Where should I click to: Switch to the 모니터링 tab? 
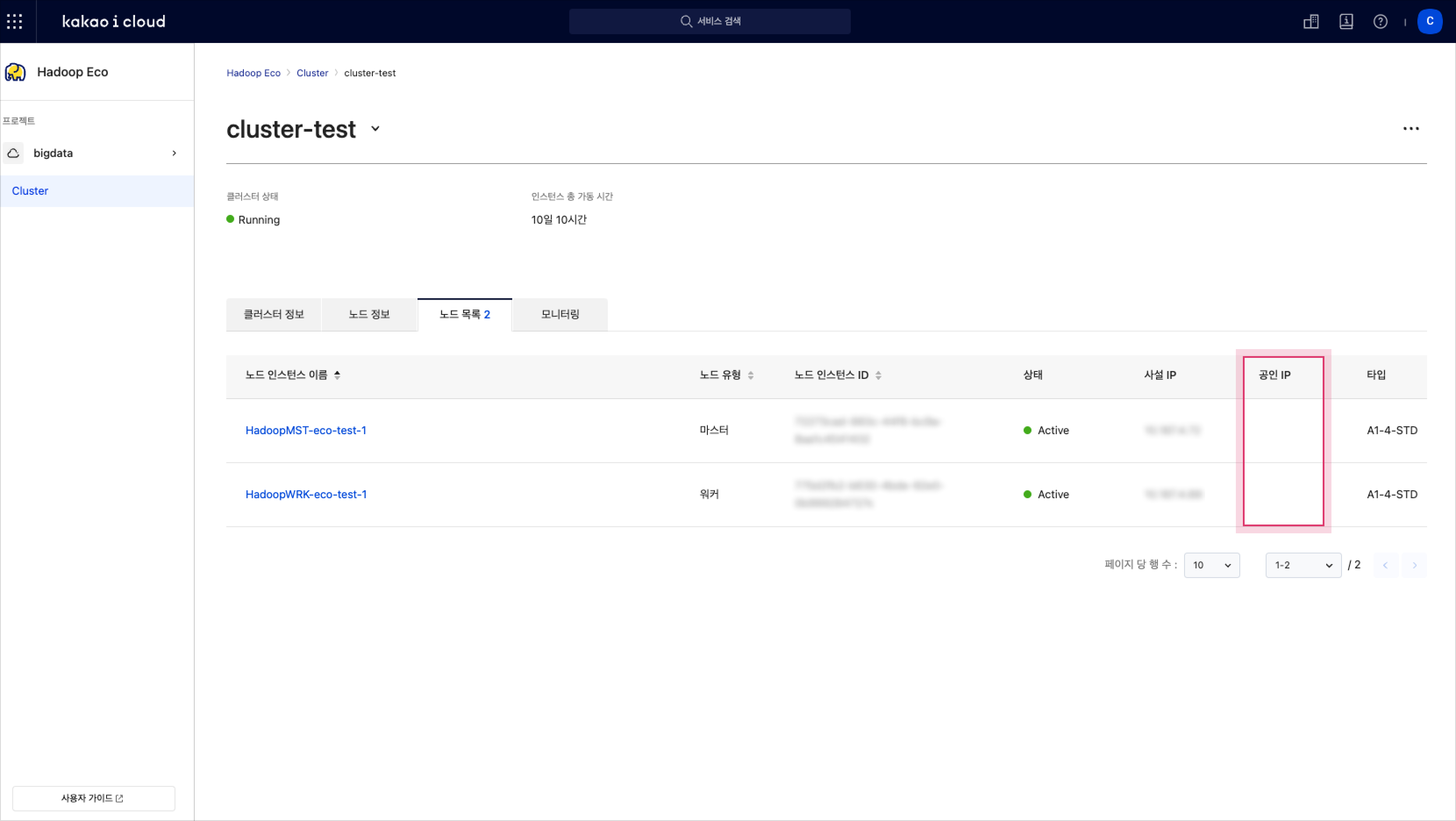click(x=560, y=314)
